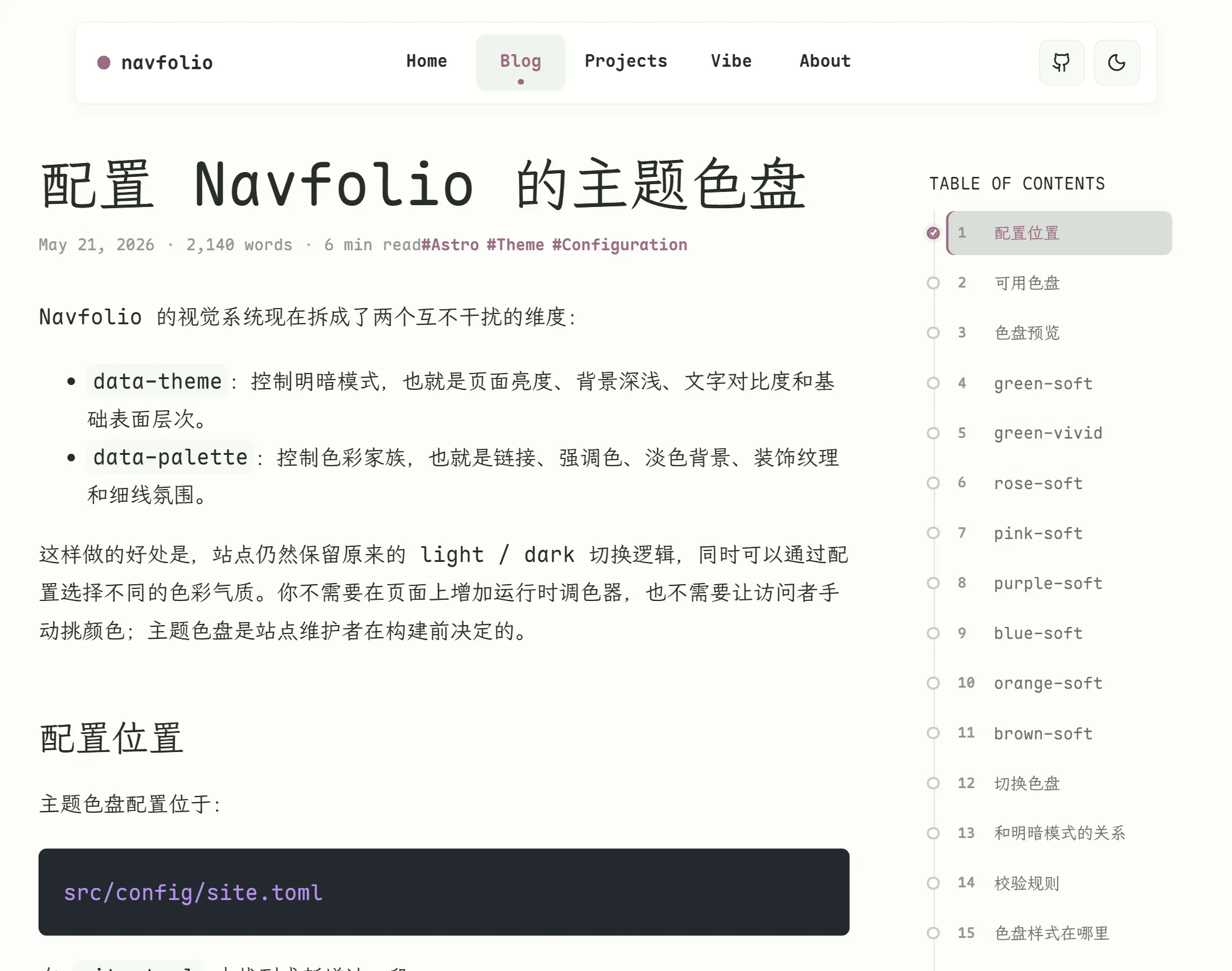The image size is (1232, 971).
Task: Open the About page
Action: 825,61
